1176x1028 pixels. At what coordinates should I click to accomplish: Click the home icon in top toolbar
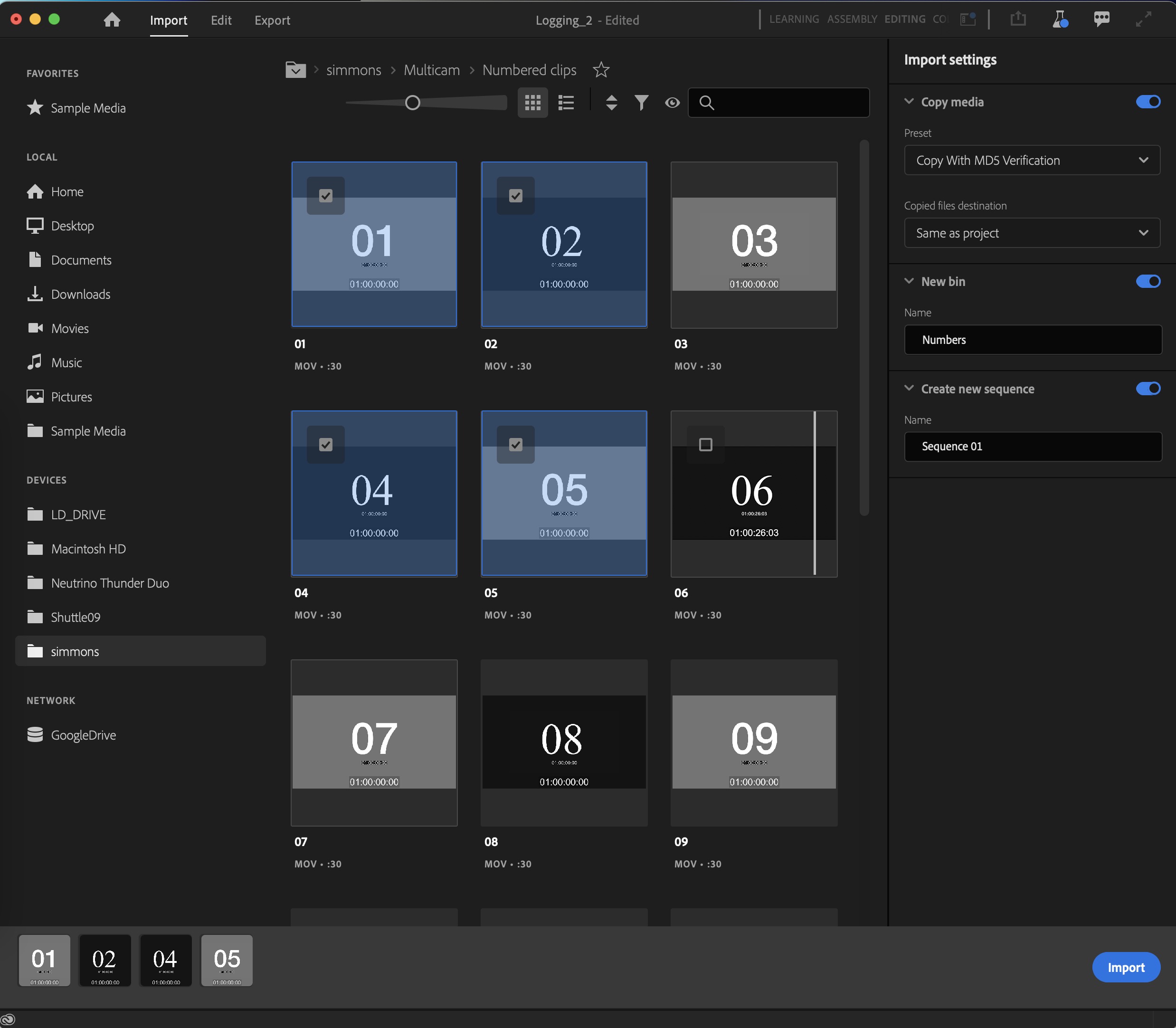click(x=113, y=19)
